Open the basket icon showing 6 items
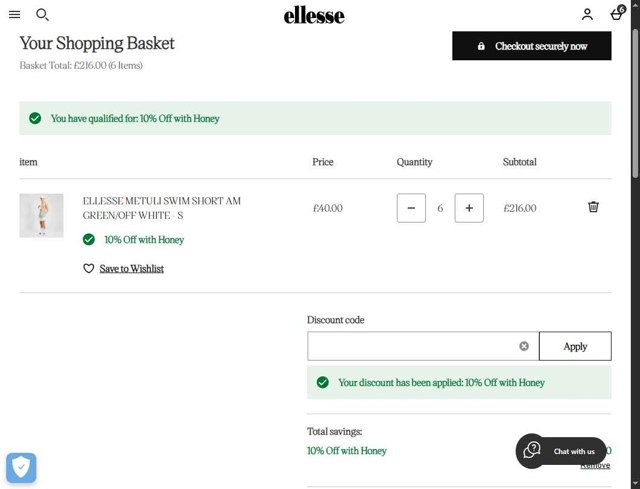The height and width of the screenshot is (489, 640). [x=617, y=13]
